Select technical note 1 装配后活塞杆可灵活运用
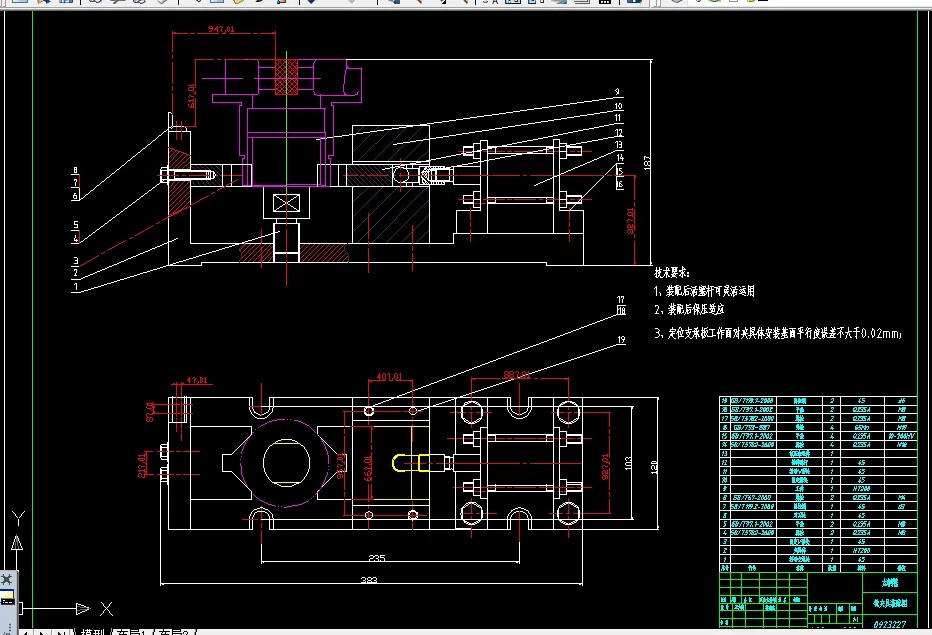This screenshot has width=932, height=635. pyautogui.click(x=704, y=291)
